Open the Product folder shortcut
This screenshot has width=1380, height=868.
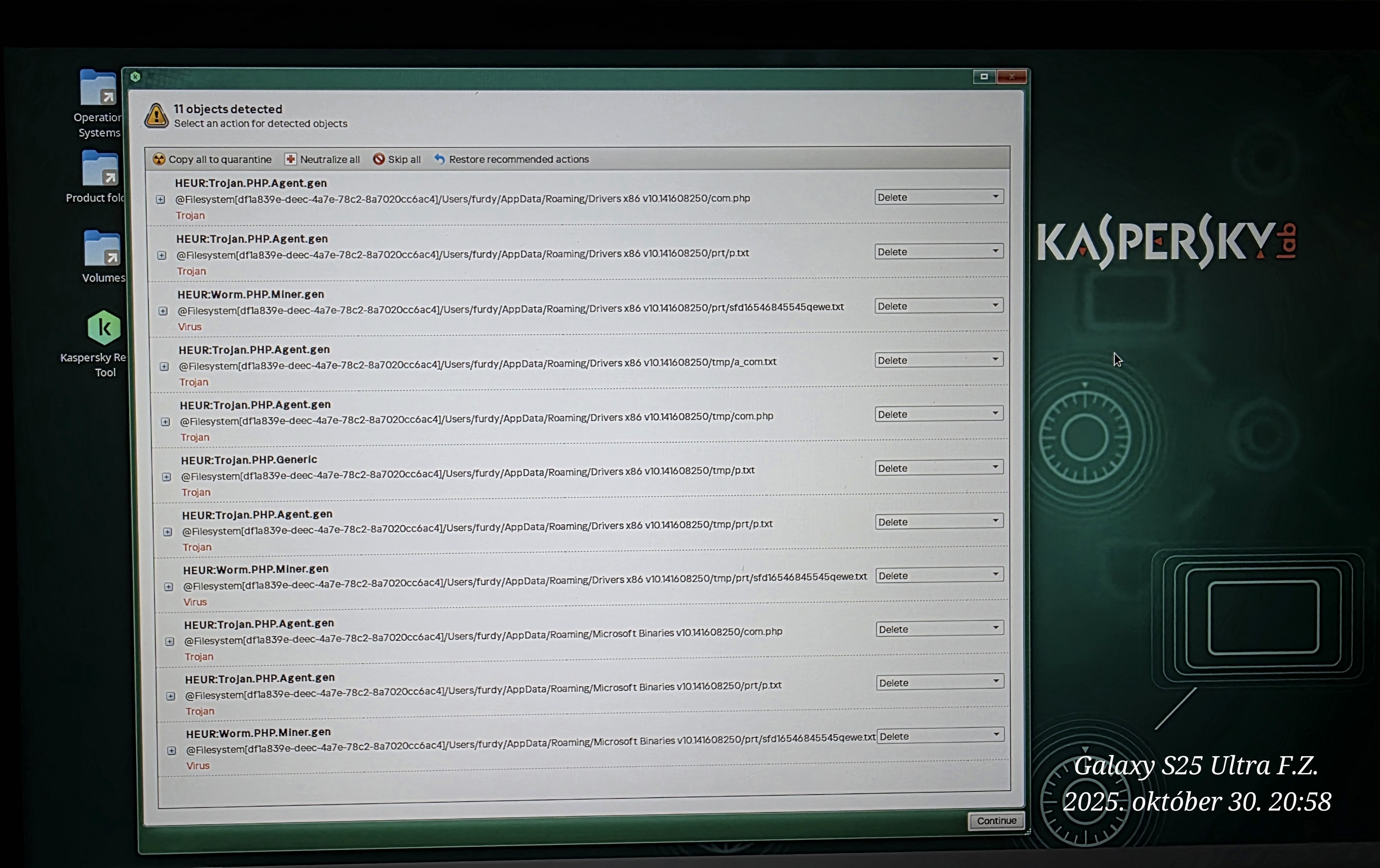[100, 169]
